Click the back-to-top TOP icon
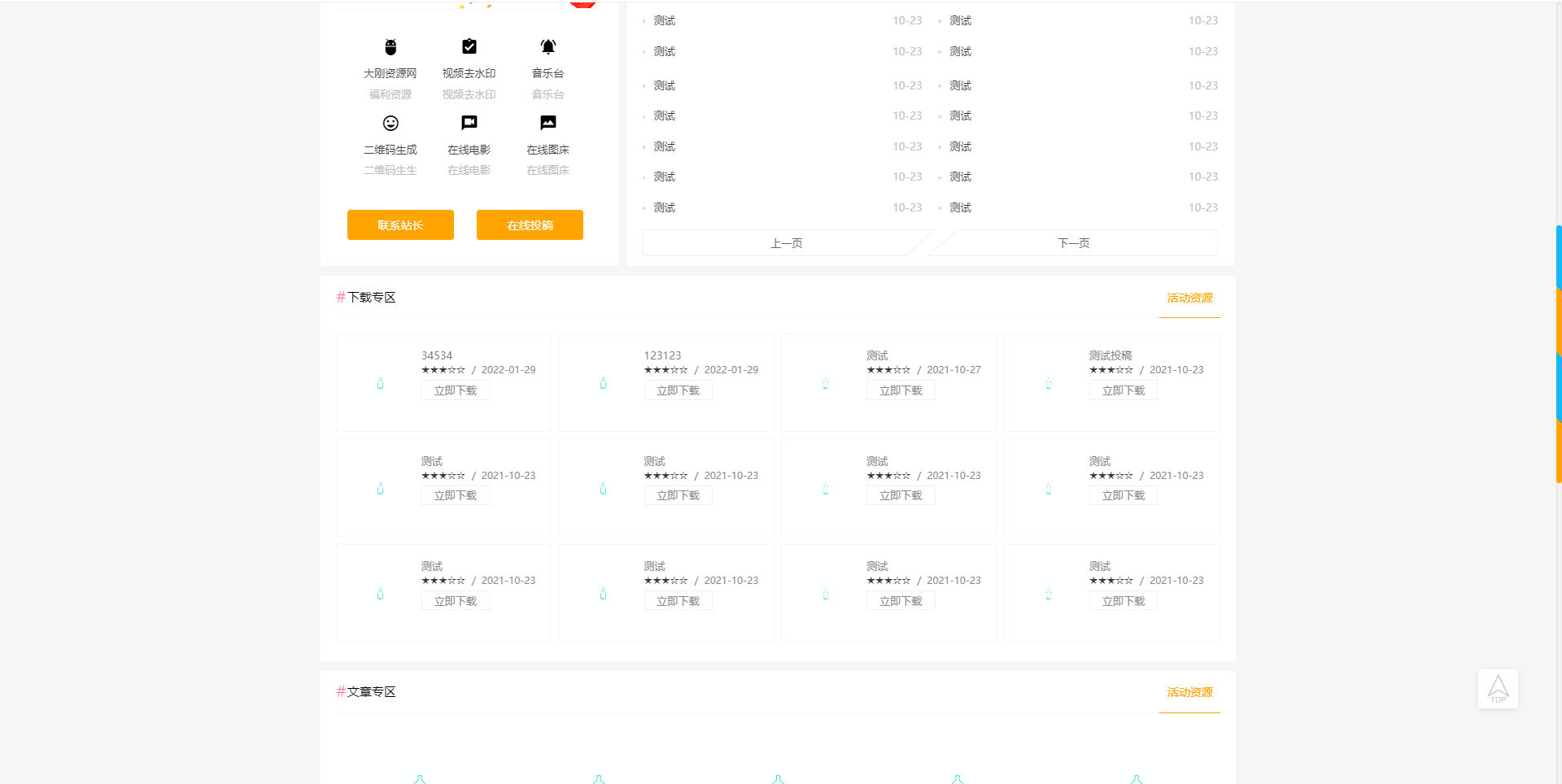The image size is (1562, 784). (1498, 689)
